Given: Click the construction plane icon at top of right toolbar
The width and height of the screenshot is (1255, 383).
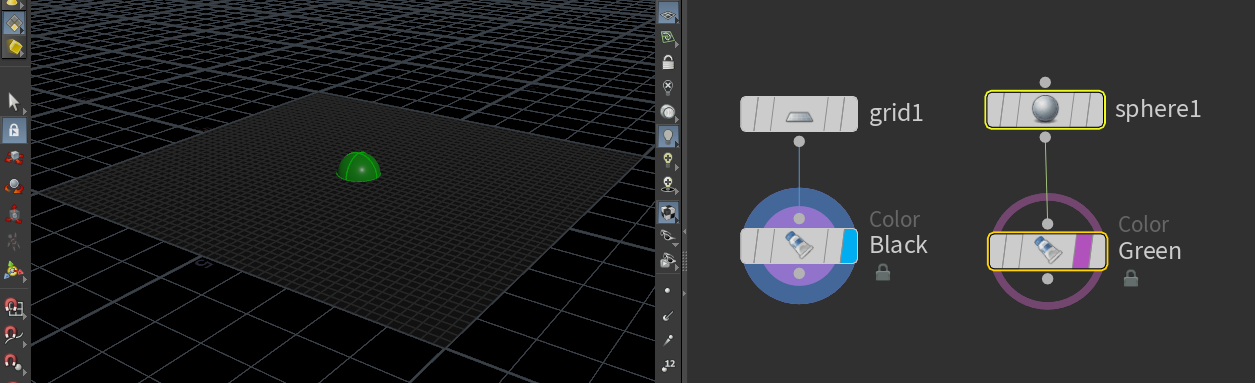Looking at the screenshot, I should coord(668,14).
